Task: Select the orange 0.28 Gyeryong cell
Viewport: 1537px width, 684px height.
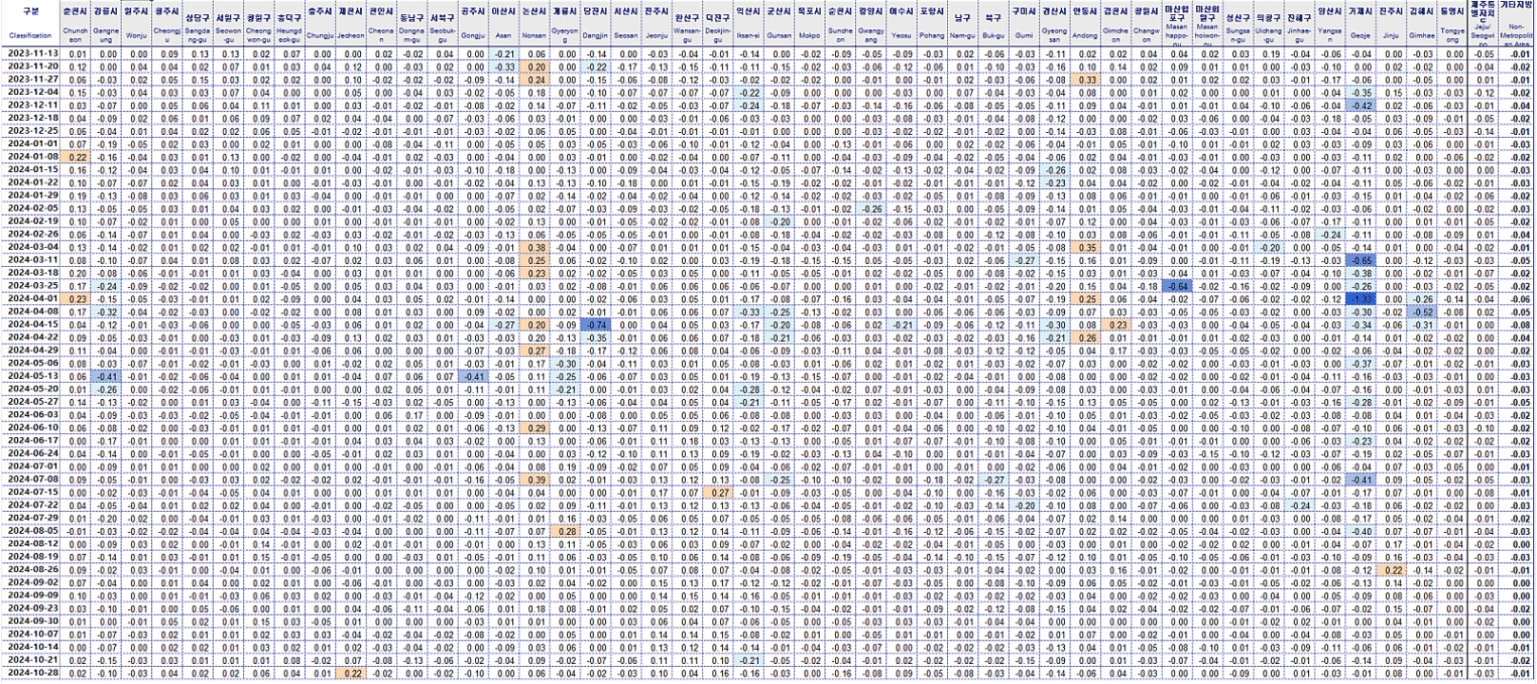Action: (566, 532)
